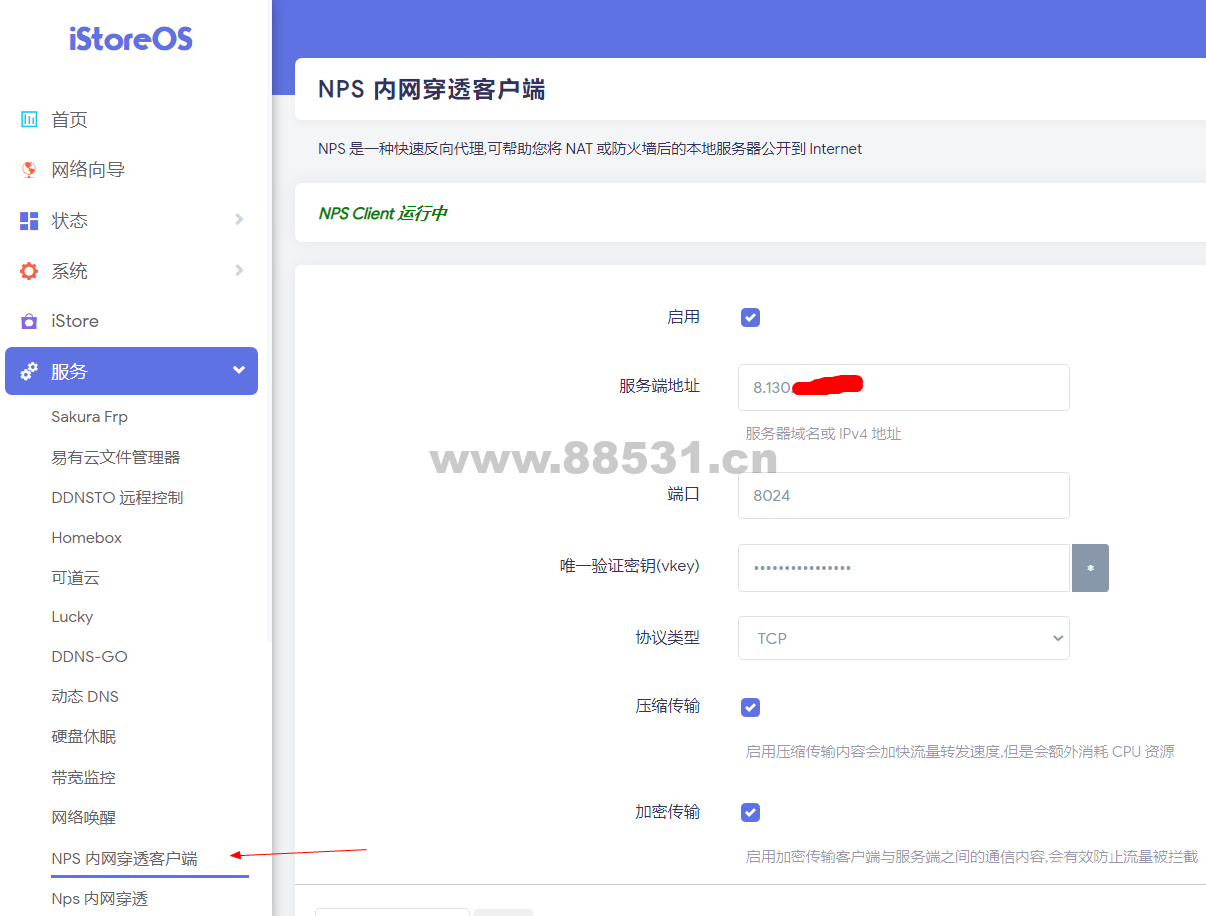Click the 加密传输 field label
Image resolution: width=1206 pixels, height=916 pixels.
point(668,812)
